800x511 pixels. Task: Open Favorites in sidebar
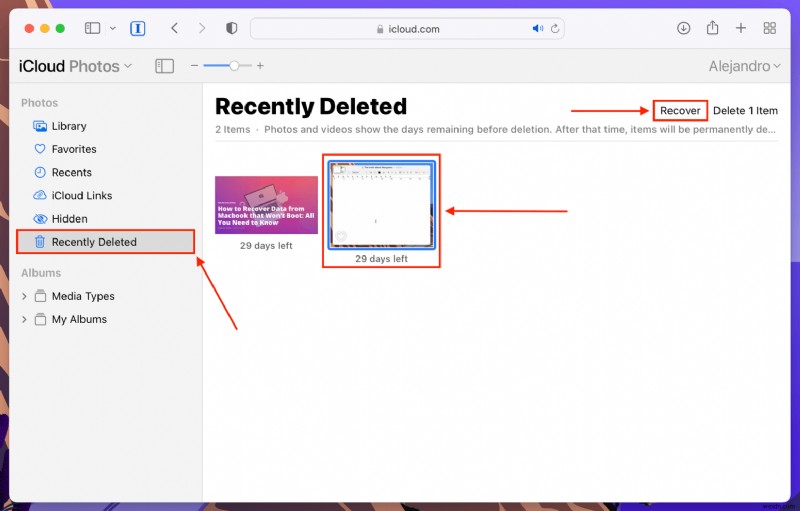tap(105, 149)
